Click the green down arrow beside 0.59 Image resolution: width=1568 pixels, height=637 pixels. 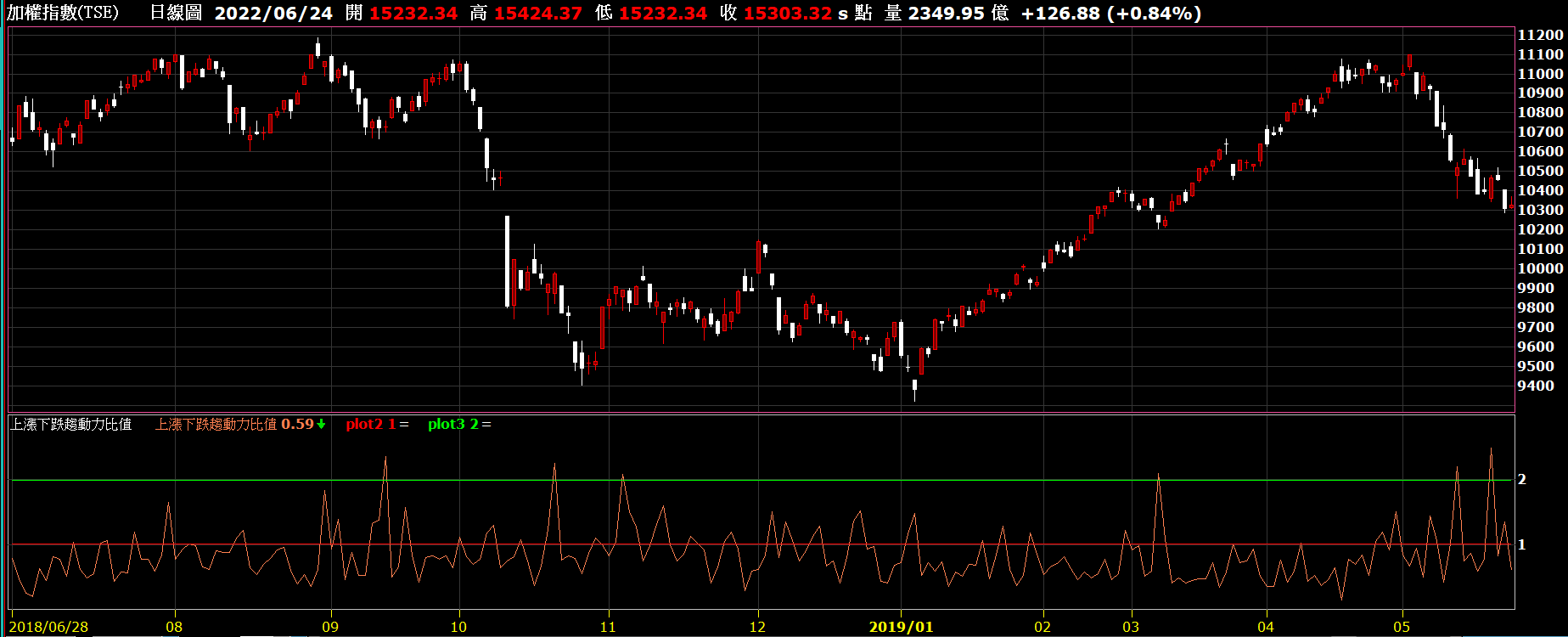click(x=321, y=425)
